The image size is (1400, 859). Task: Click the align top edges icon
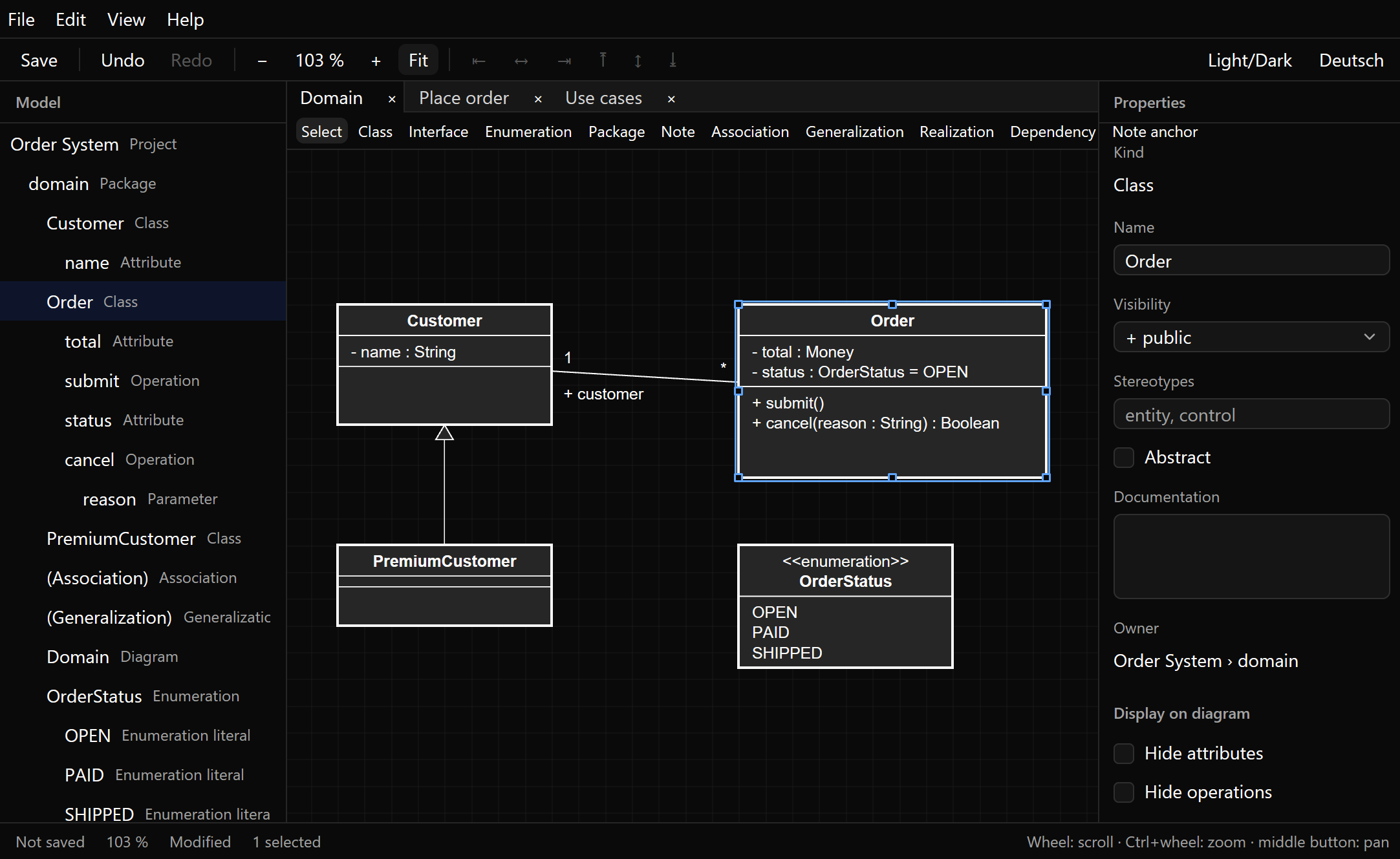click(603, 61)
